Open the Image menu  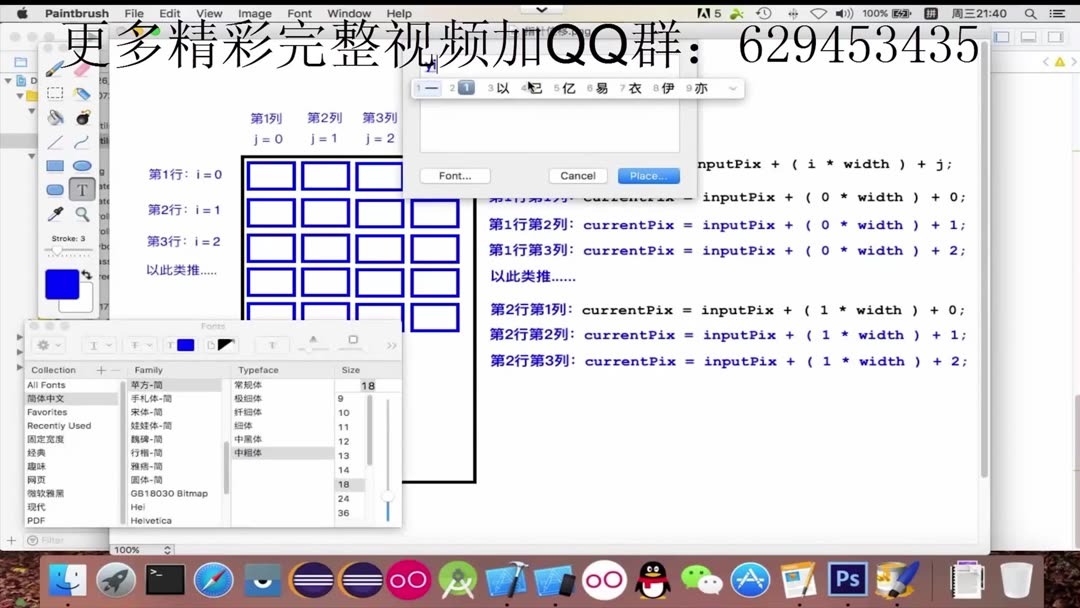255,13
